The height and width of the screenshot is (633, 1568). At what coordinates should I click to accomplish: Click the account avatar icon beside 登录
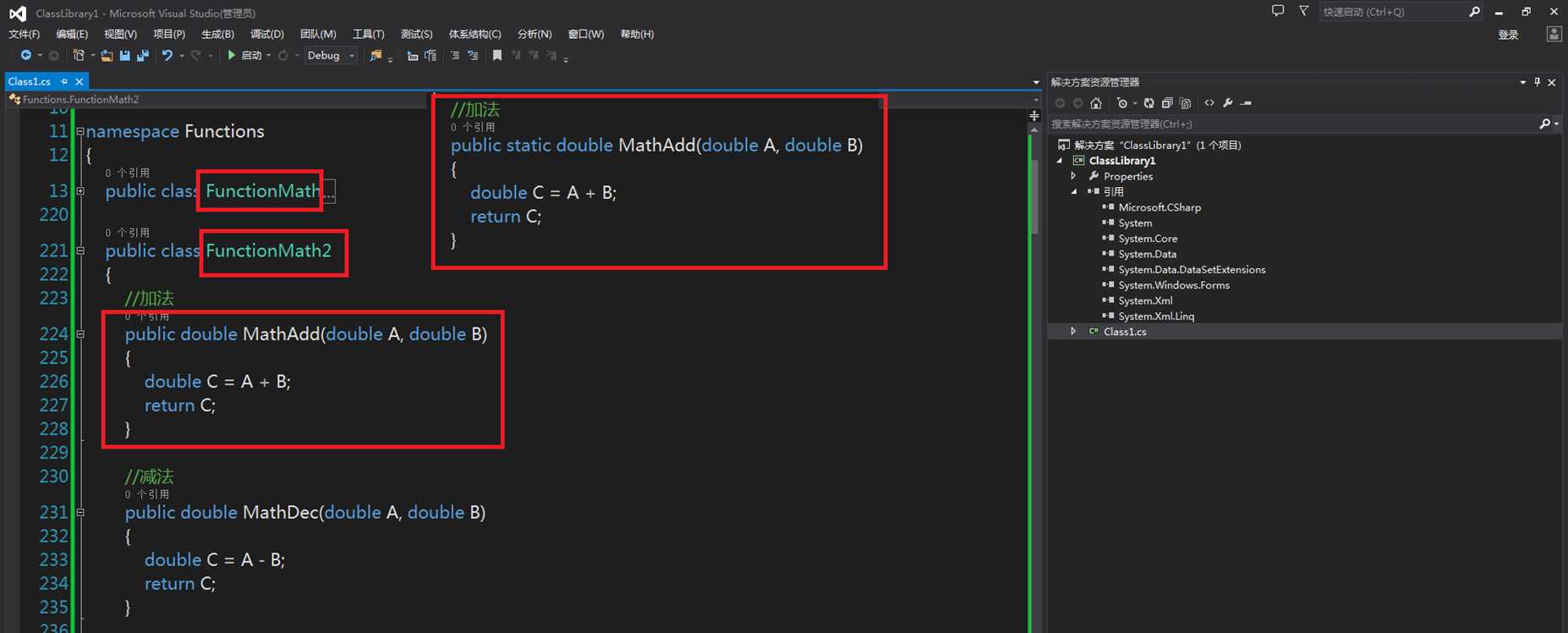point(1554,34)
